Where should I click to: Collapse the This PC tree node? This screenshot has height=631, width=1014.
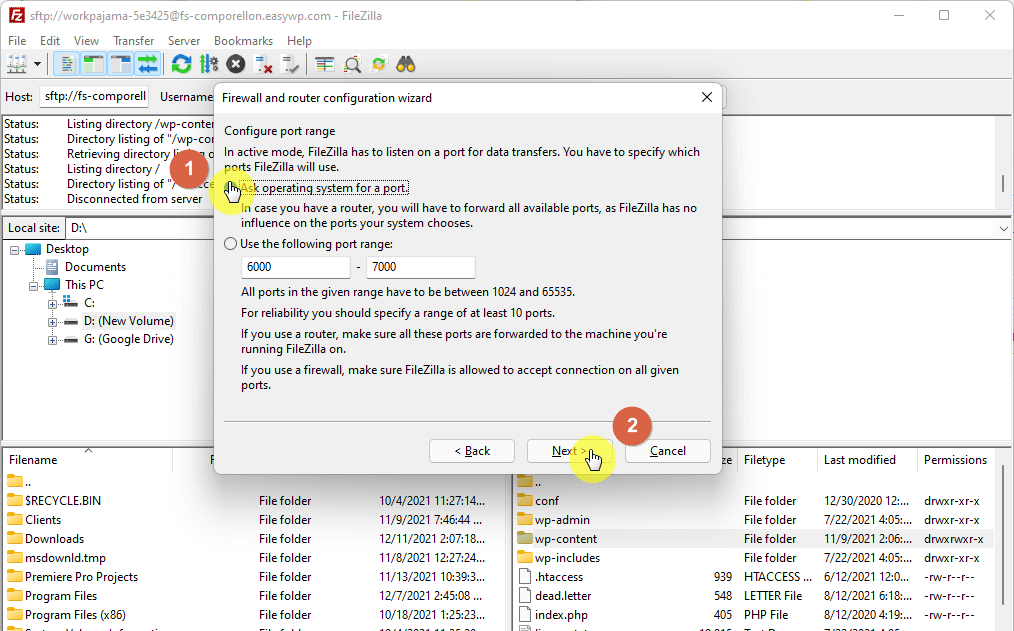tap(34, 286)
